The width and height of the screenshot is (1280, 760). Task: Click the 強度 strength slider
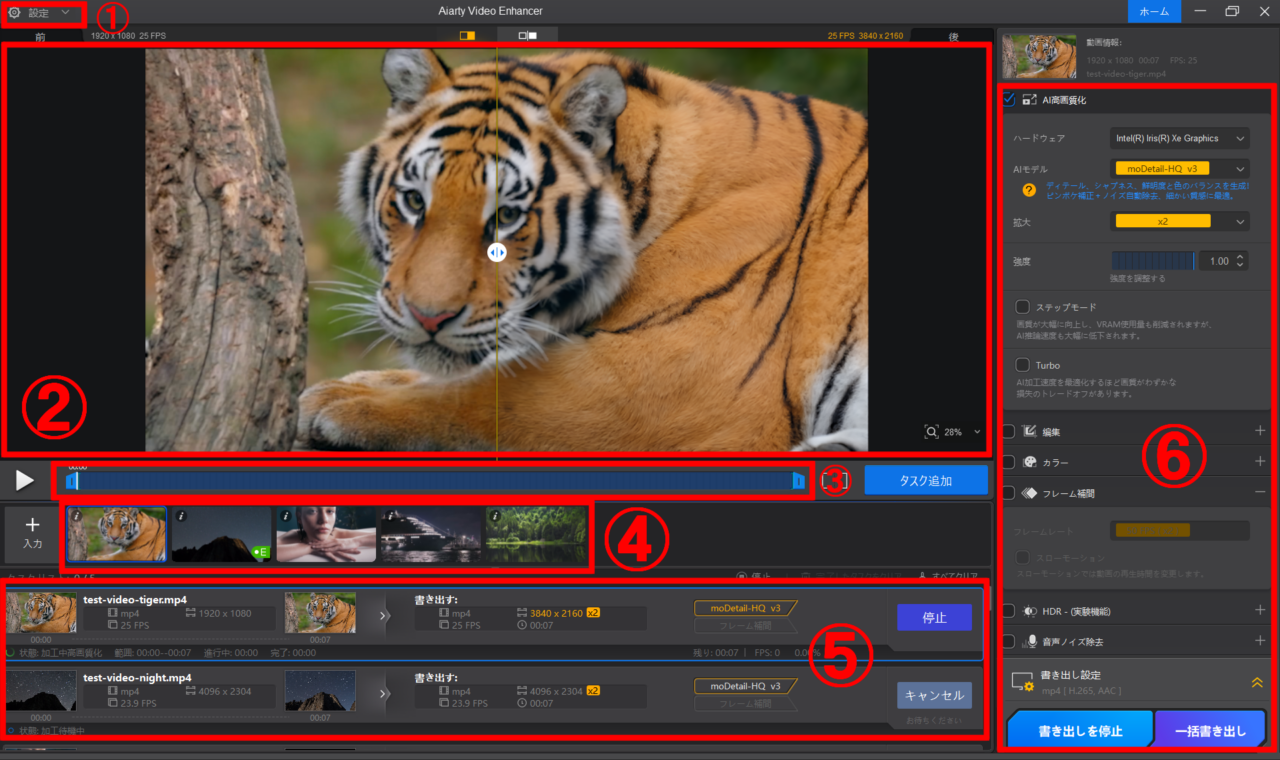[x=1153, y=260]
